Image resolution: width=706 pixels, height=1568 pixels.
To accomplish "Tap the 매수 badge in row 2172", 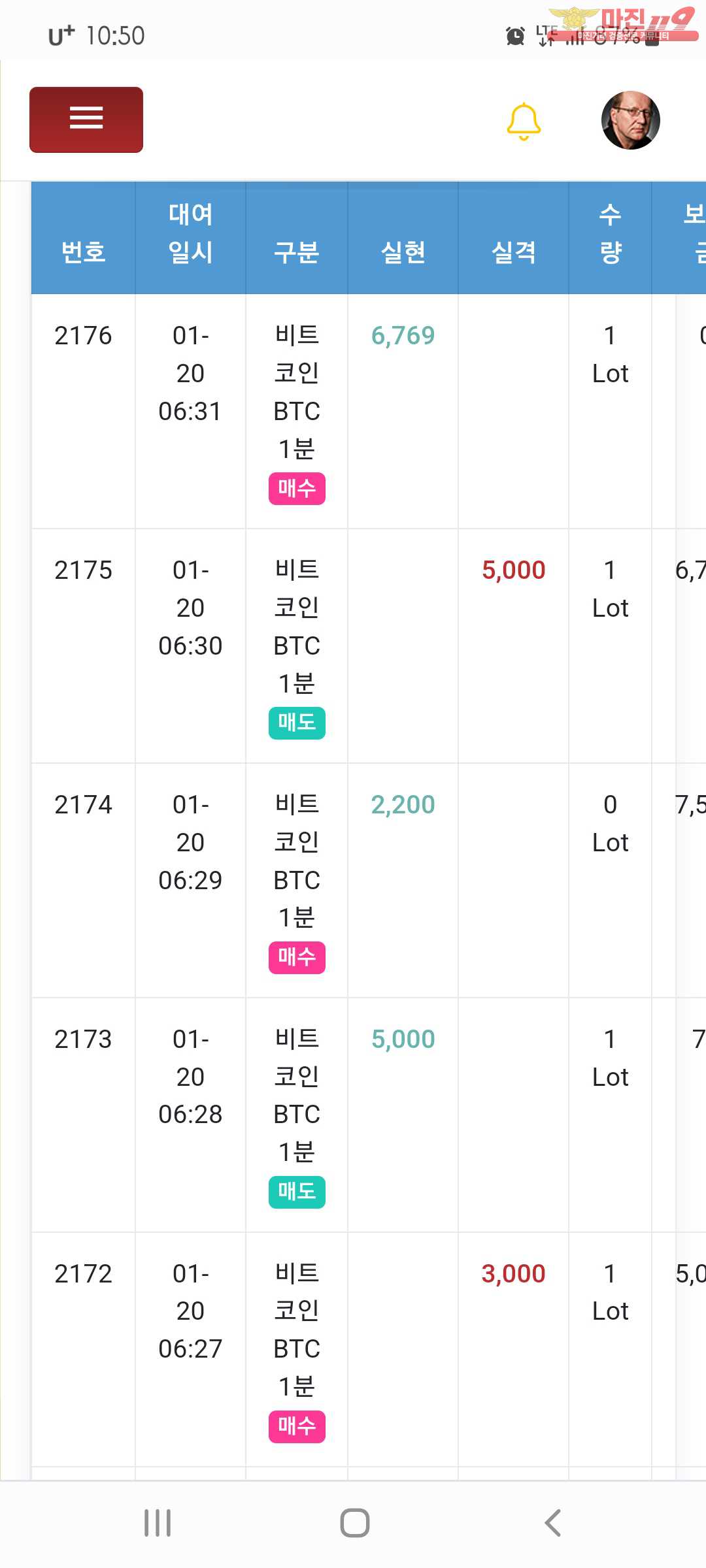I will pyautogui.click(x=297, y=1426).
